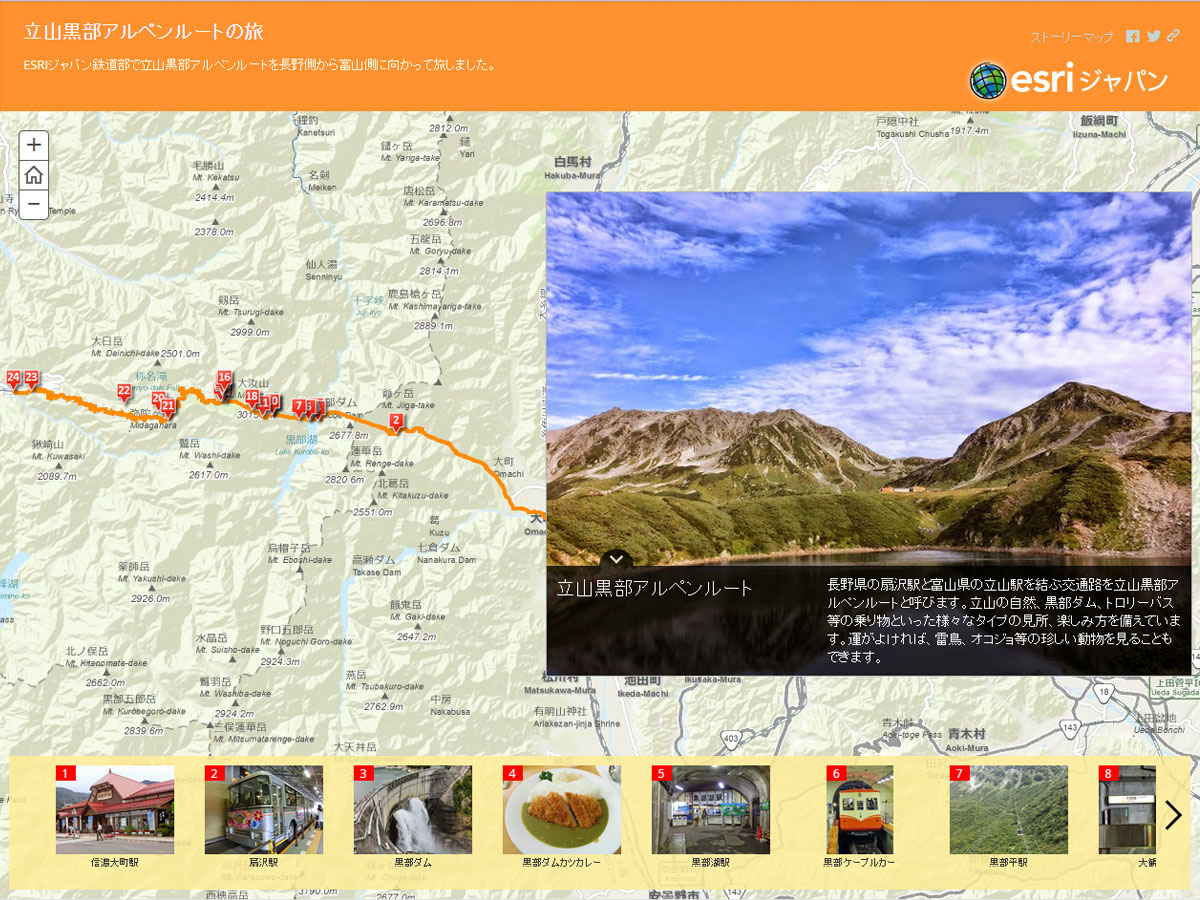
Task: Select thumbnail 7 黒部平駅
Action: [1009, 810]
